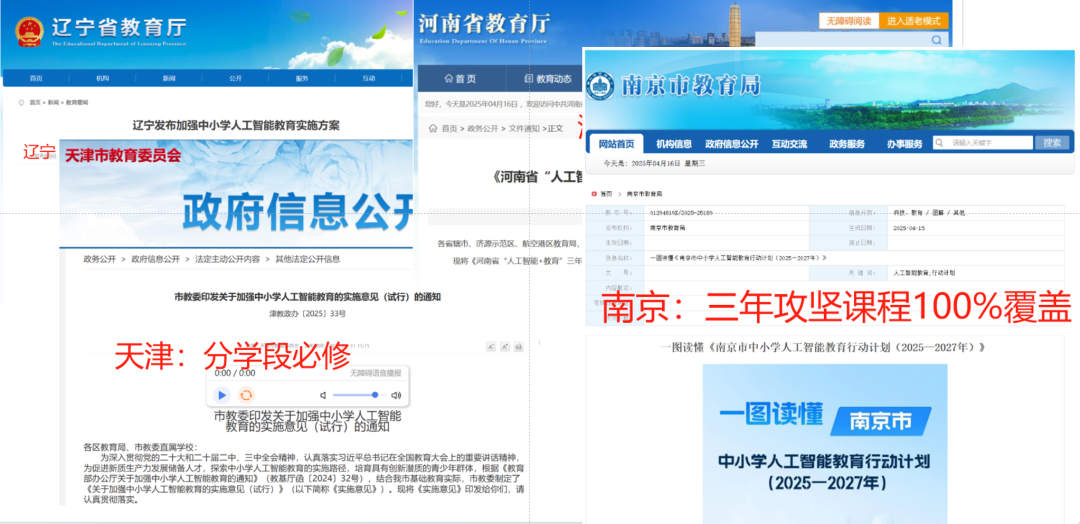The image size is (1080, 524).
Task: Click the 天津市教育委员会 red site title
Action: (123, 156)
